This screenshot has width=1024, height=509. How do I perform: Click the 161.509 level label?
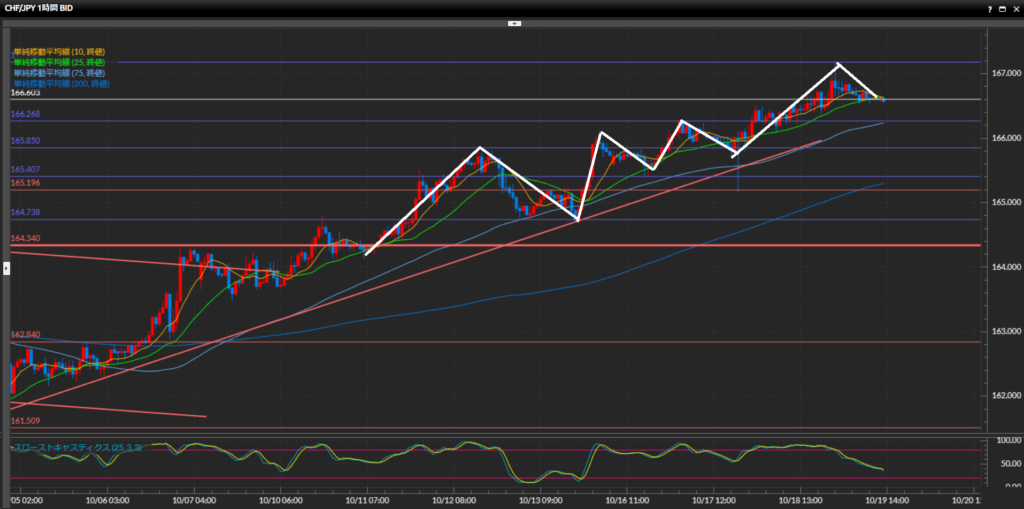tap(26, 421)
